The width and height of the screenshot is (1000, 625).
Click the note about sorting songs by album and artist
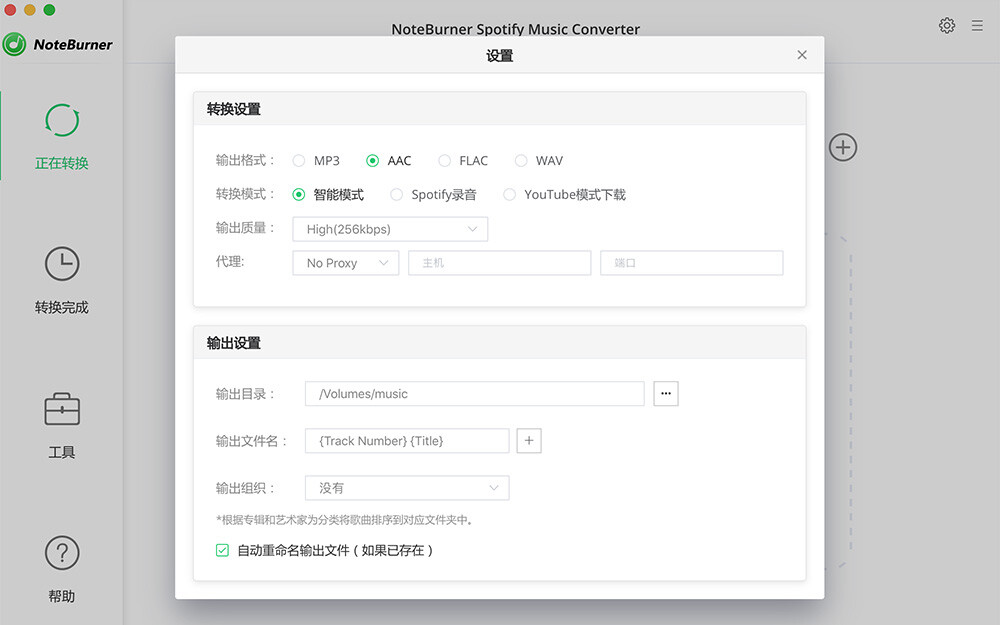pyautogui.click(x=344, y=520)
